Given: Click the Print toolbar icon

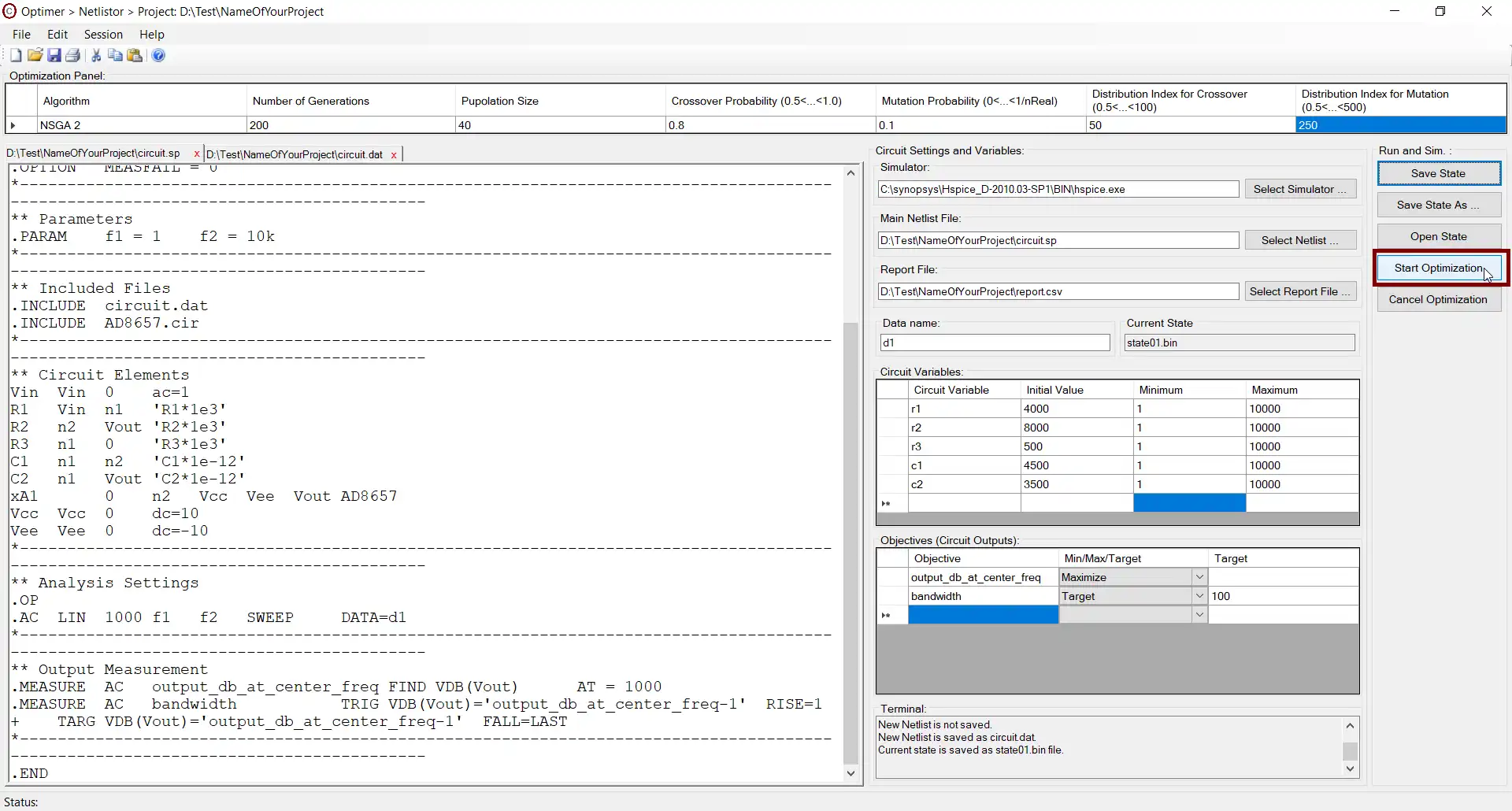Looking at the screenshot, I should pyautogui.click(x=73, y=55).
